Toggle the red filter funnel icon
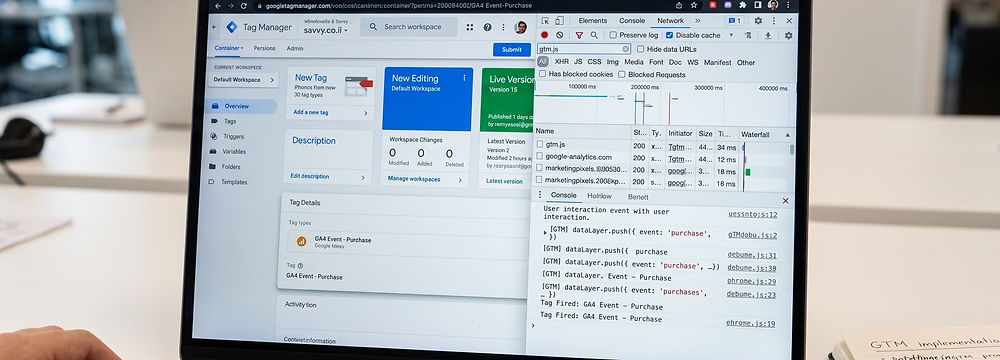 pos(579,35)
